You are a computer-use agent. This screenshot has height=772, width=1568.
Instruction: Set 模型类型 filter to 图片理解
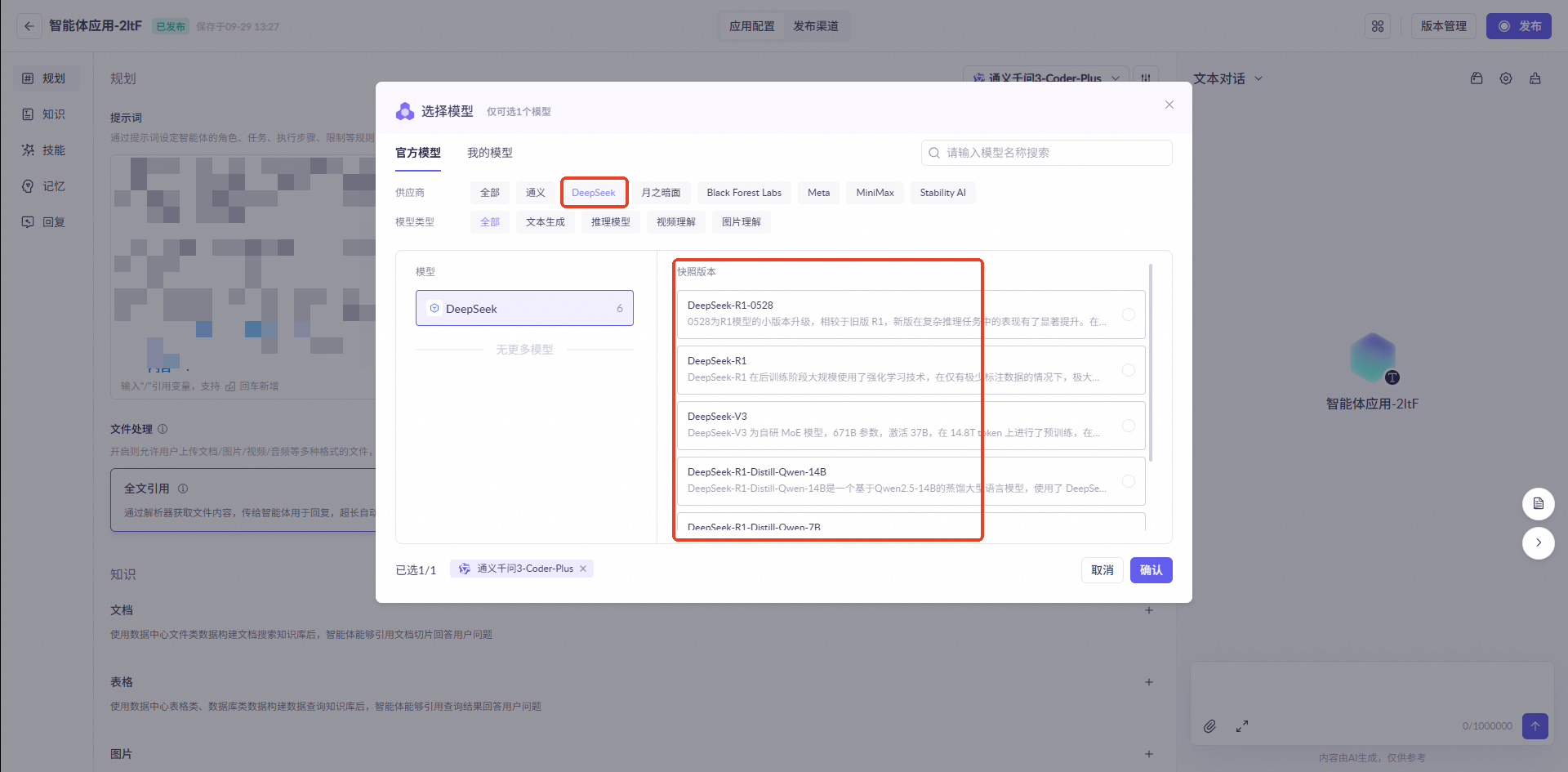coord(742,222)
